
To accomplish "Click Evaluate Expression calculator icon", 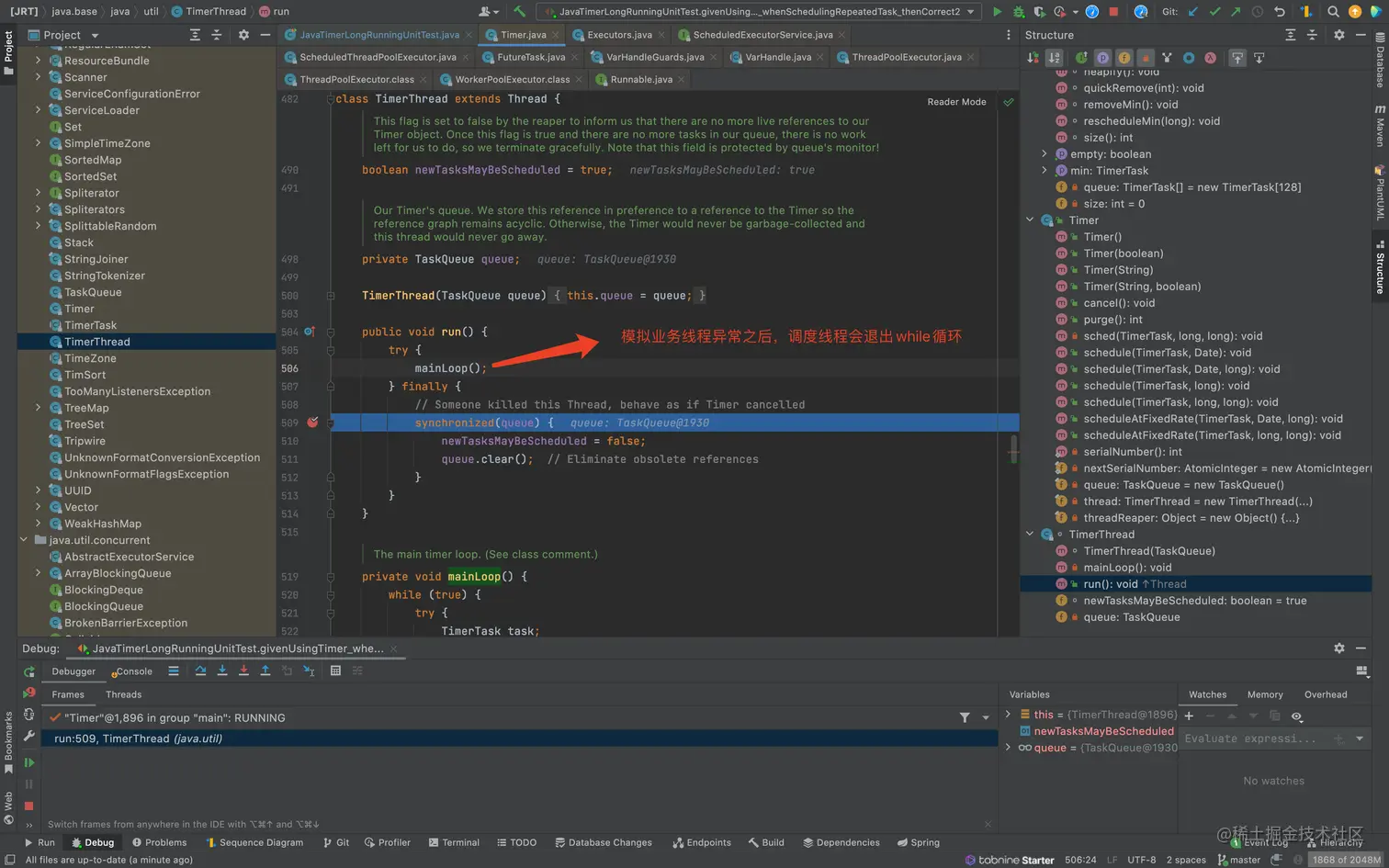I will [335, 671].
